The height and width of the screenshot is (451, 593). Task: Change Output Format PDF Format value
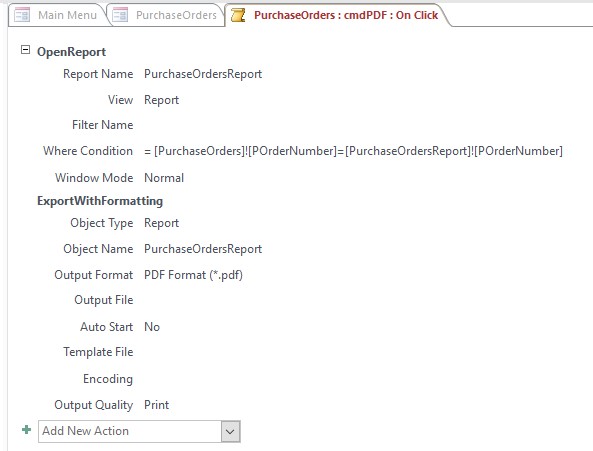tap(193, 275)
